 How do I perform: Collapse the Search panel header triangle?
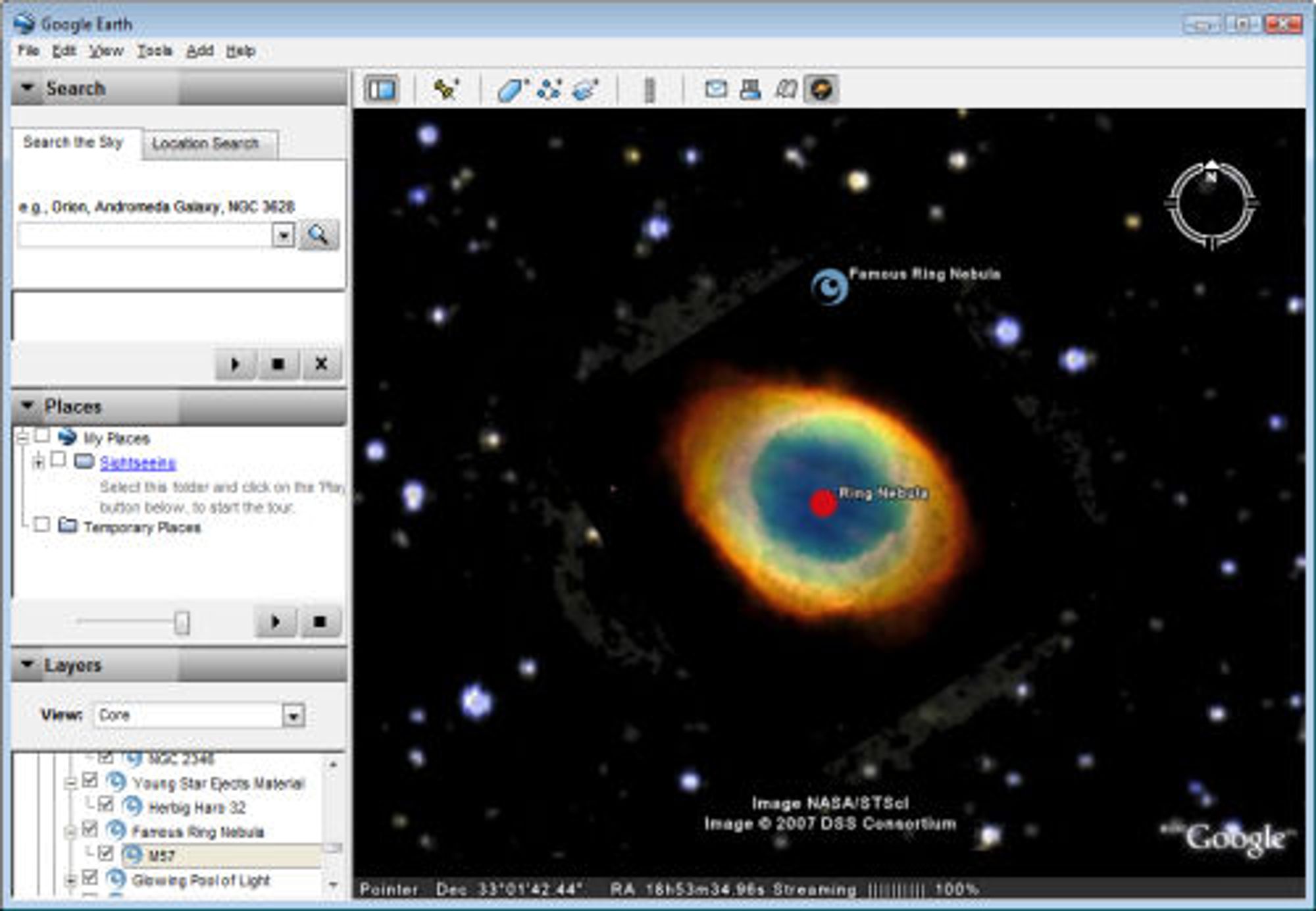click(28, 87)
